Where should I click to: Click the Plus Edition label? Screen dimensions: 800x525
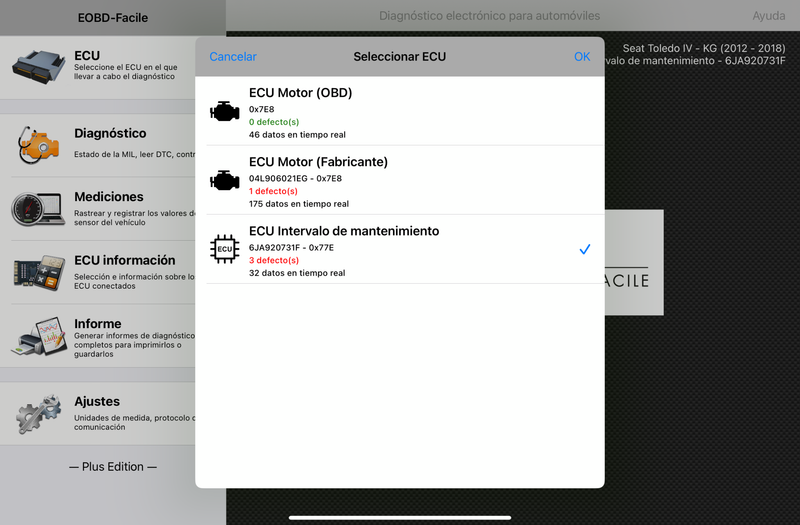click(113, 467)
